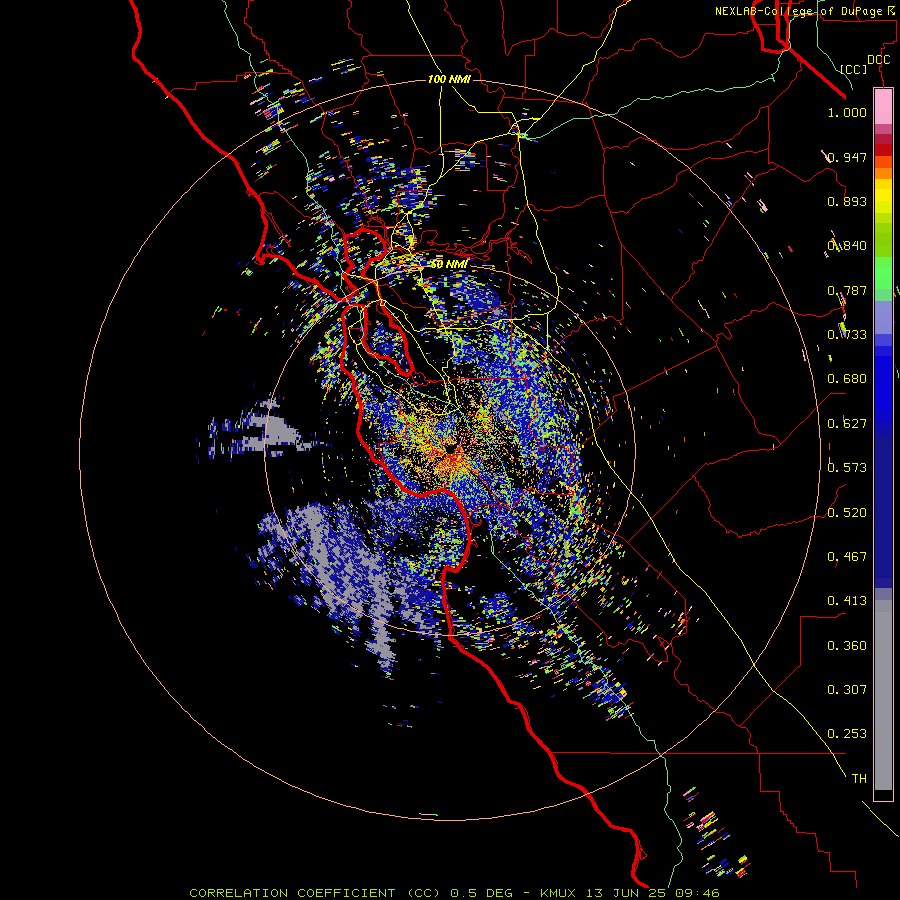Viewport: 900px width, 900px height.
Task: Pick the red segment of the color bar
Action: tap(883, 149)
